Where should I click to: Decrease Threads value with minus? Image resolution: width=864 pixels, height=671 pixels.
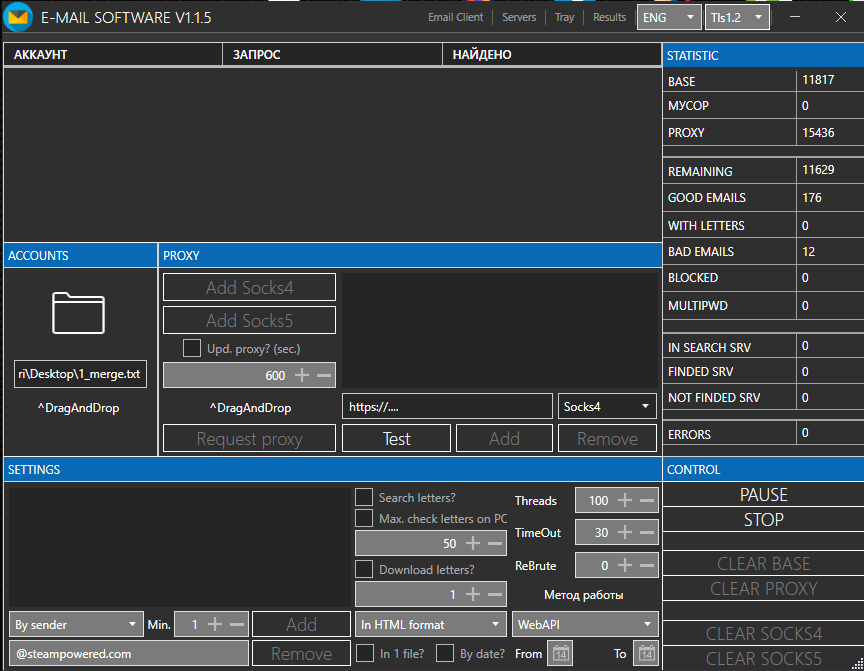pos(647,500)
